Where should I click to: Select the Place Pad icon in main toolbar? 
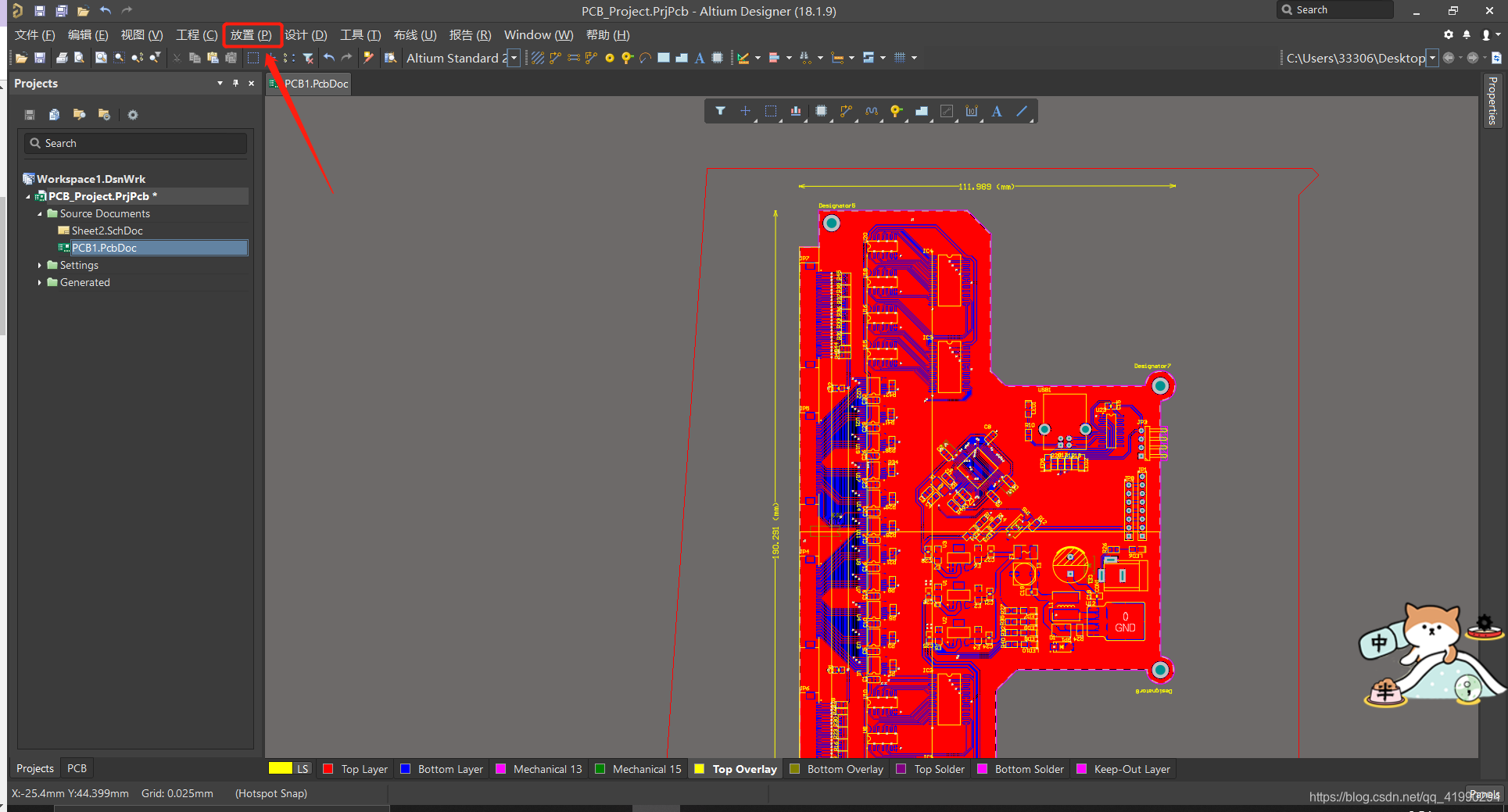click(610, 58)
